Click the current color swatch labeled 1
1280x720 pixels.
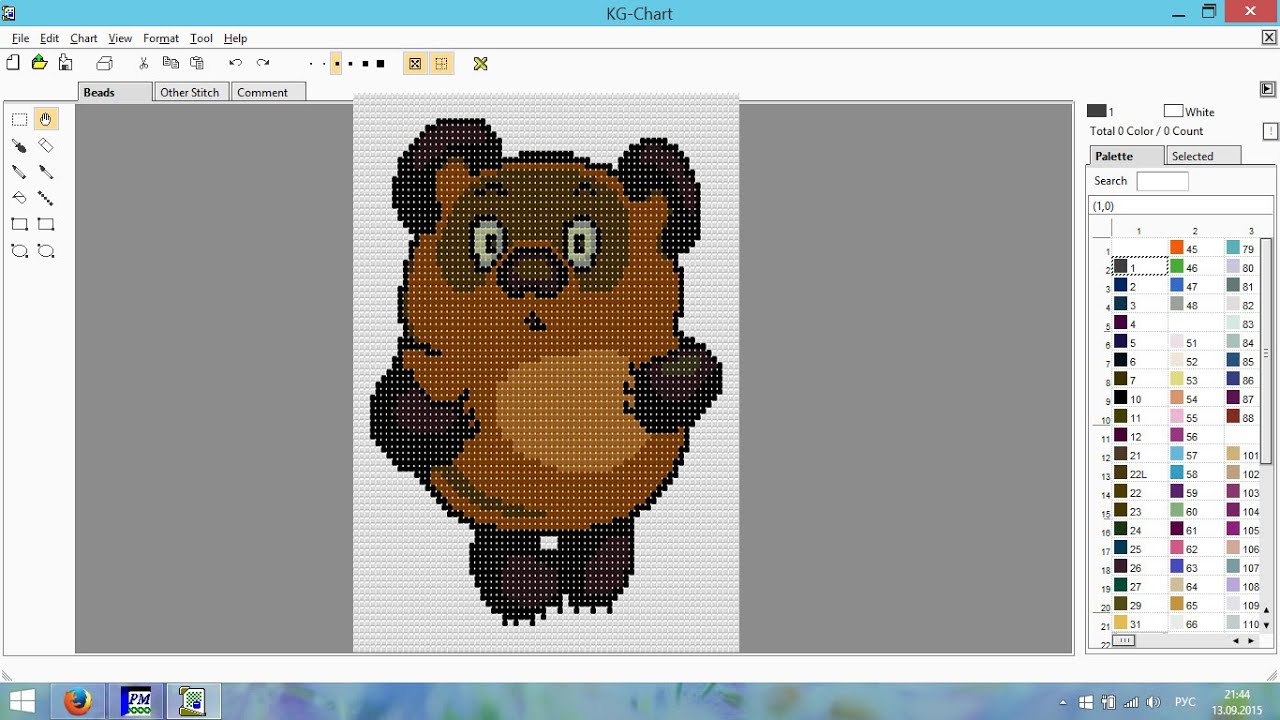coord(1097,111)
